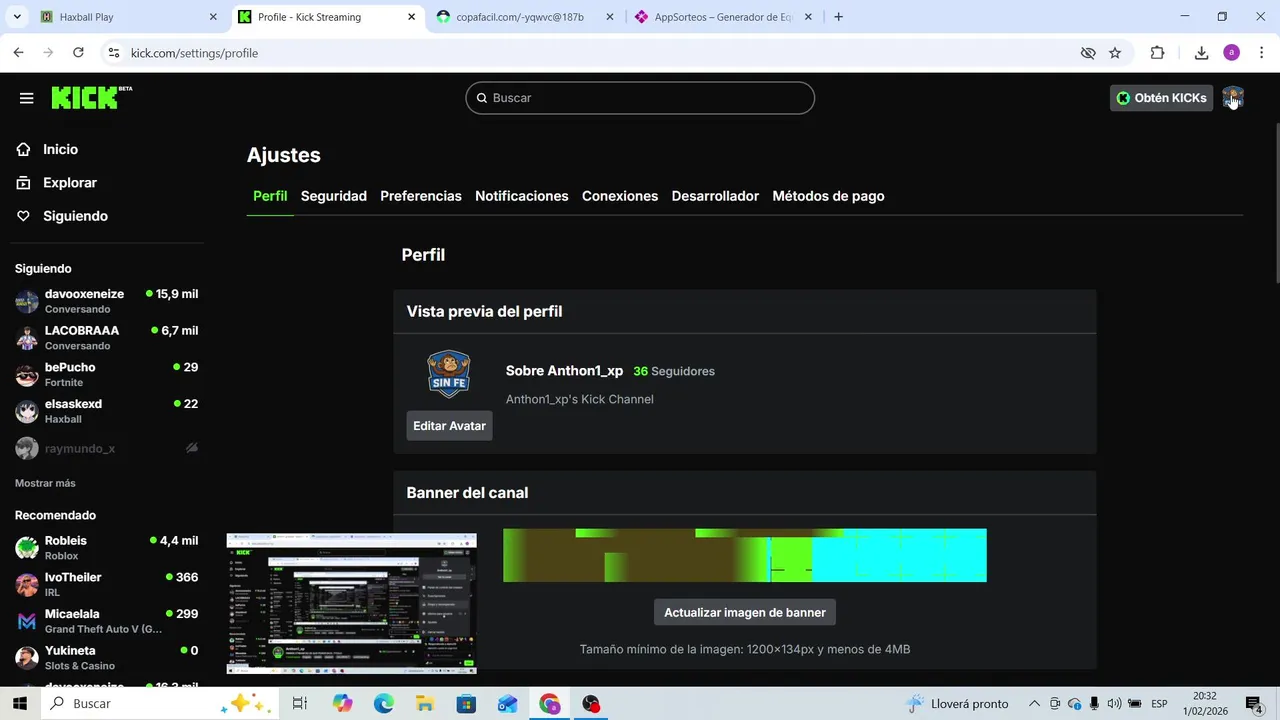Viewport: 1280px width, 720px height.
Task: Click the Obtén KICKs button
Action: point(1161,98)
